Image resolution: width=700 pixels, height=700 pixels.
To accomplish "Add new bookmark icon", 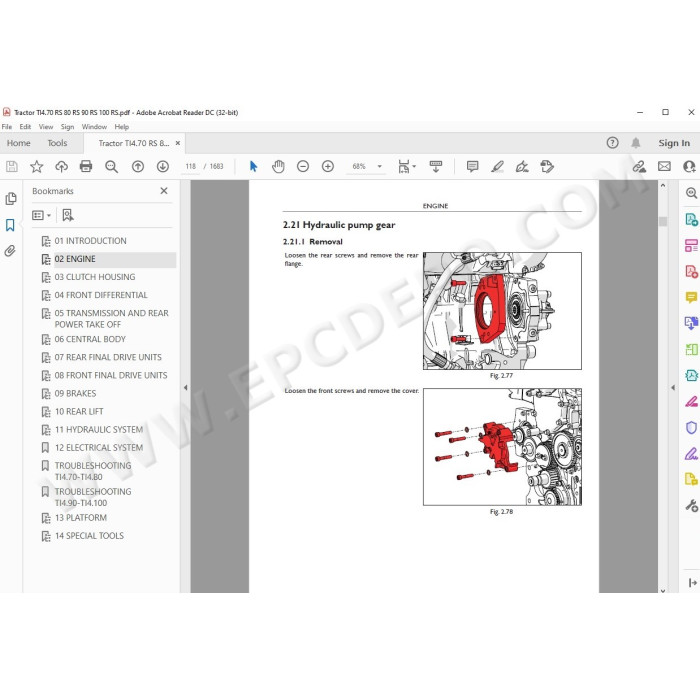I will 68,216.
